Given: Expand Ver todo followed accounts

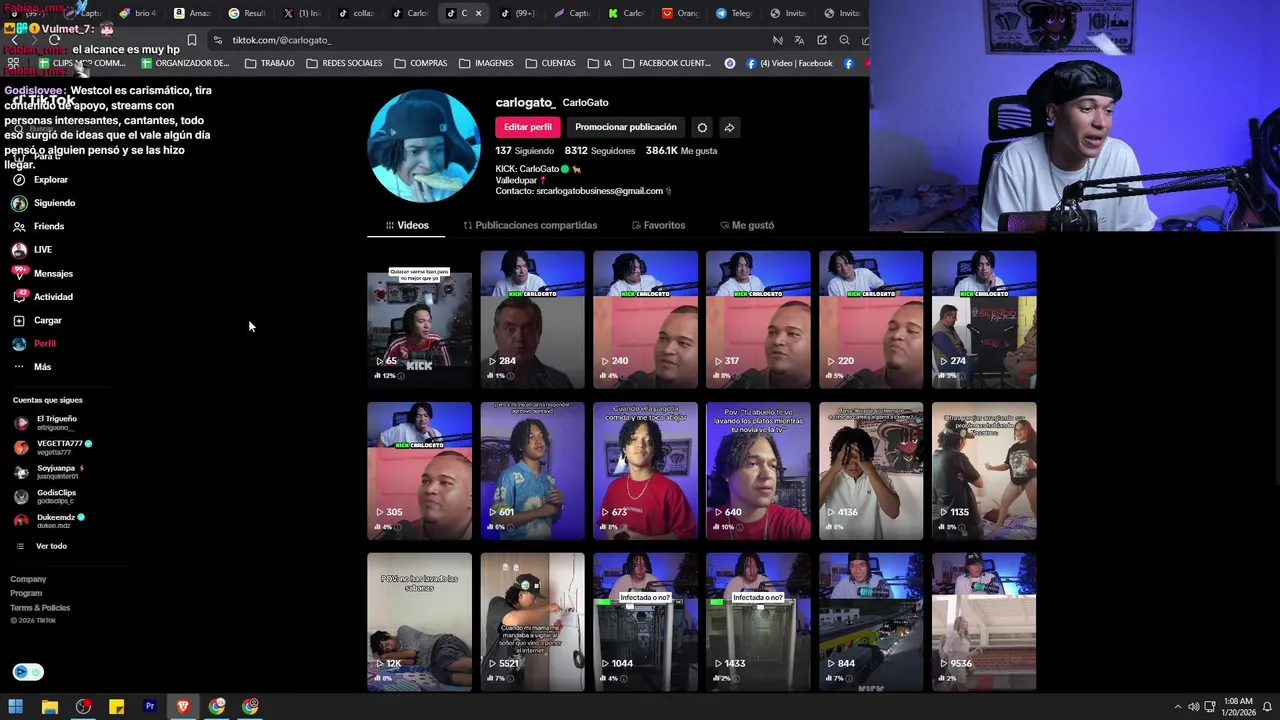Looking at the screenshot, I should click(41, 546).
